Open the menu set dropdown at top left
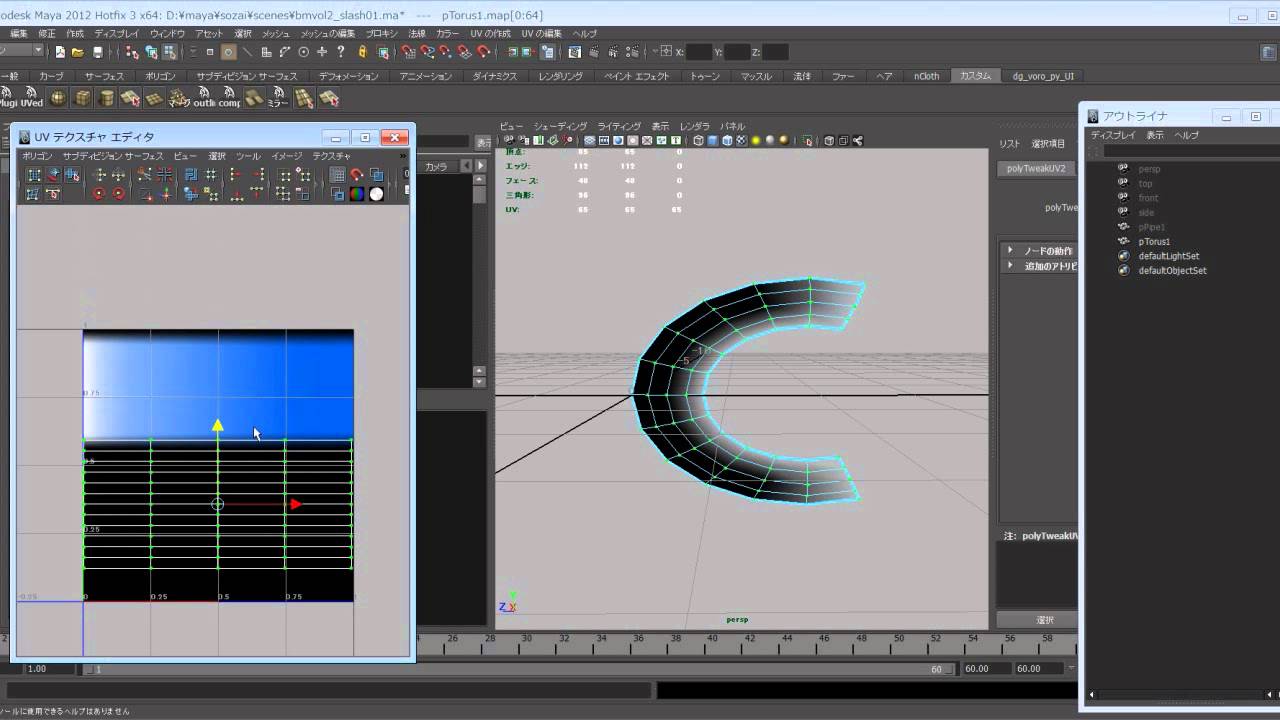This screenshot has width=1280, height=720. [x=22, y=51]
